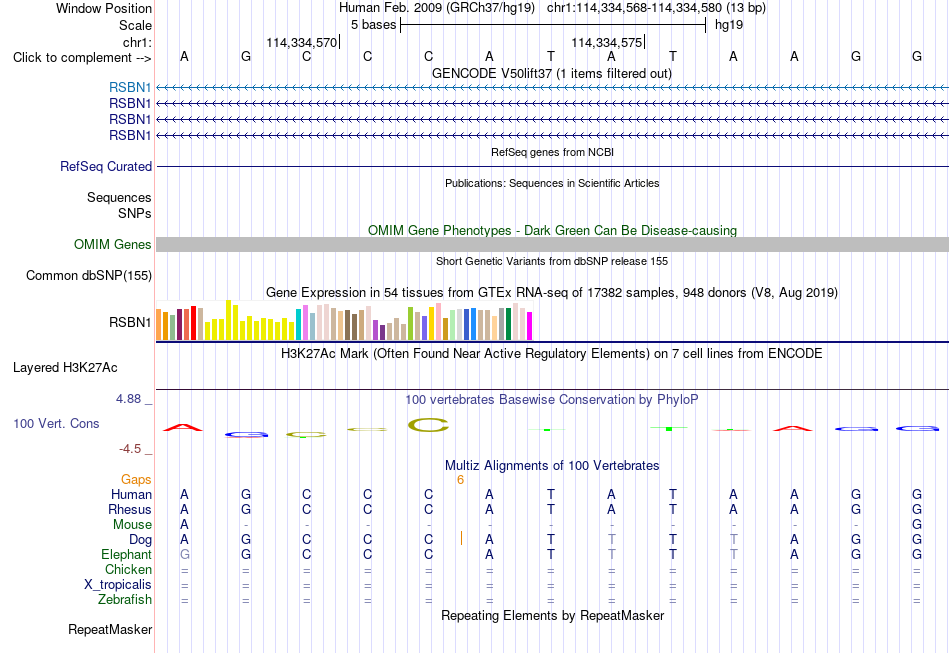Click 'Multiz Alignments of 100 Vertebrates' title
Image resolution: width=950 pixels, height=653 pixels.
click(552, 466)
